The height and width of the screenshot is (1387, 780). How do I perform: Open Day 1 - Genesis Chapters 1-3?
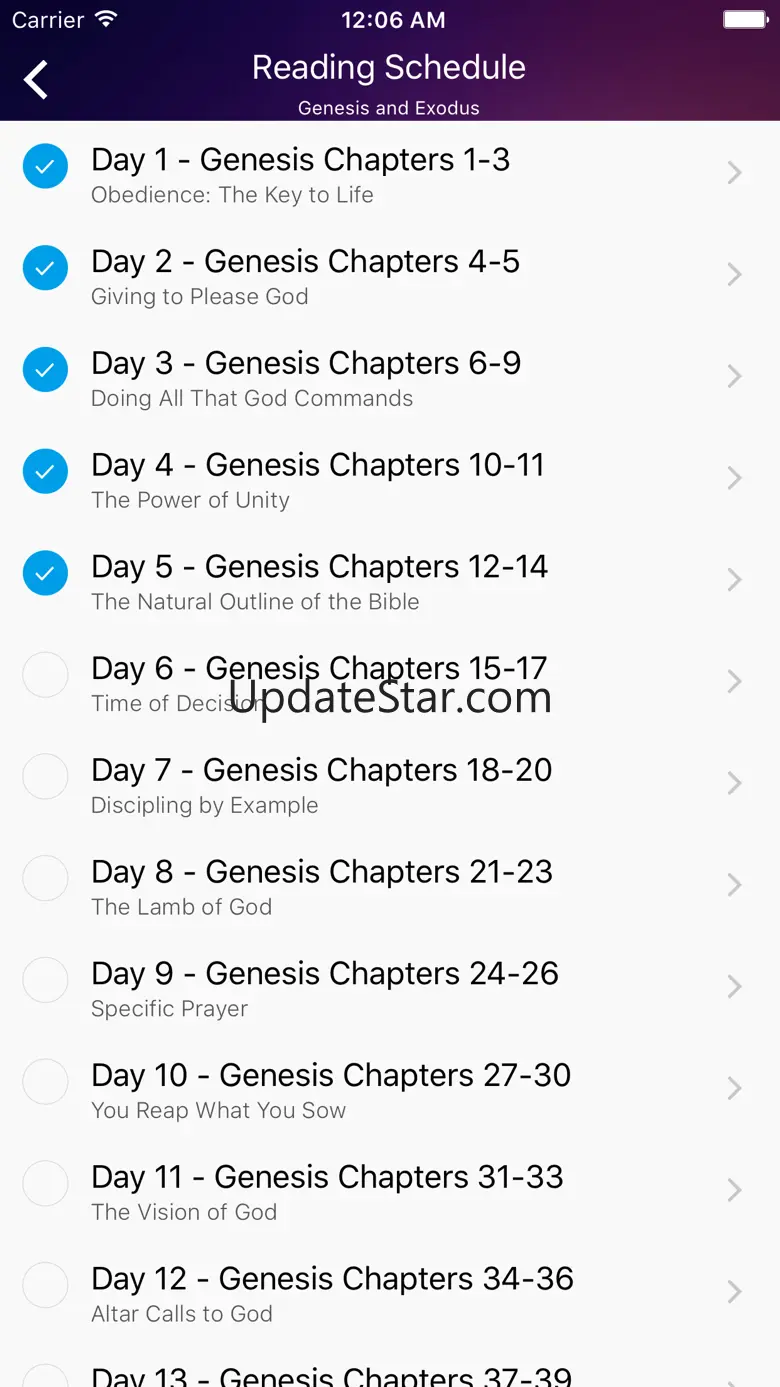tap(300, 160)
